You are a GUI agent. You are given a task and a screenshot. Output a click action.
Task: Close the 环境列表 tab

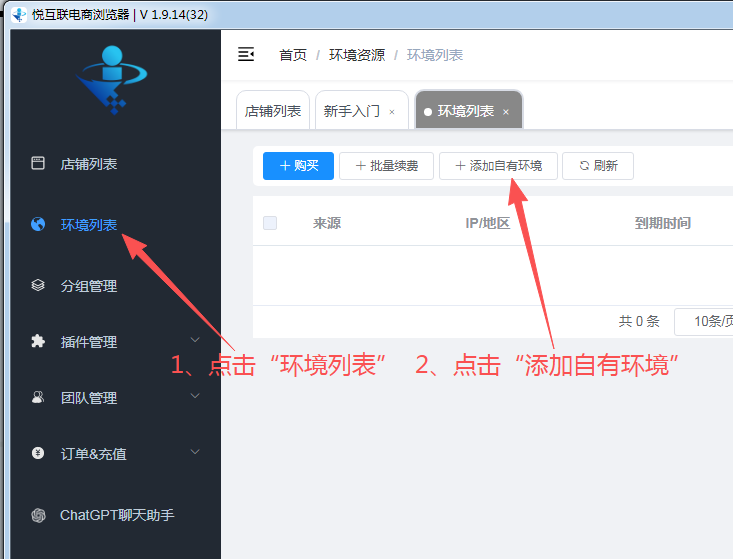point(505,112)
